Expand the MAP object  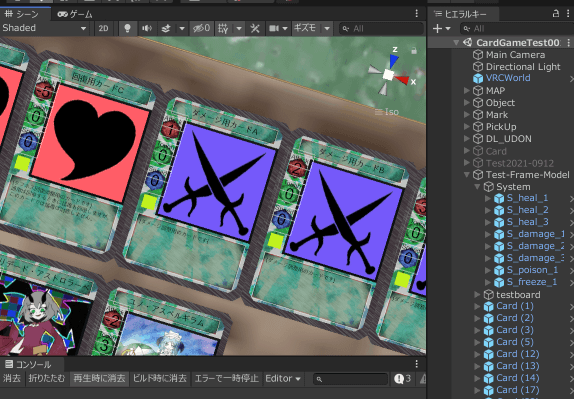coord(467,90)
